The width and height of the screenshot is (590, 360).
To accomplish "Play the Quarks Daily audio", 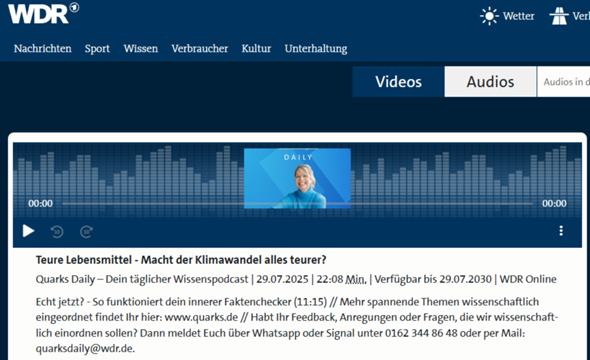I will click(x=28, y=231).
